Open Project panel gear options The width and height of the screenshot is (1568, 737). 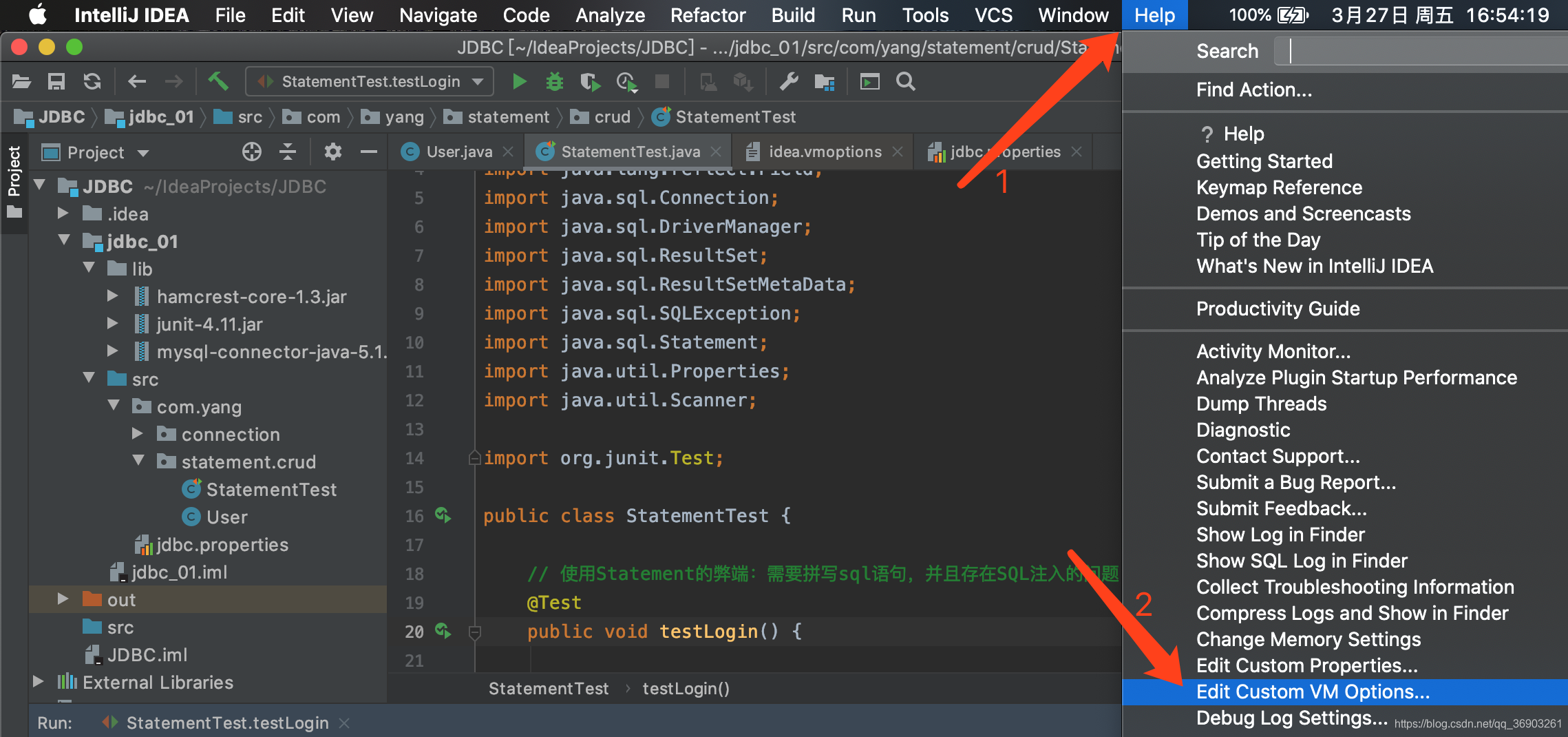coord(333,152)
